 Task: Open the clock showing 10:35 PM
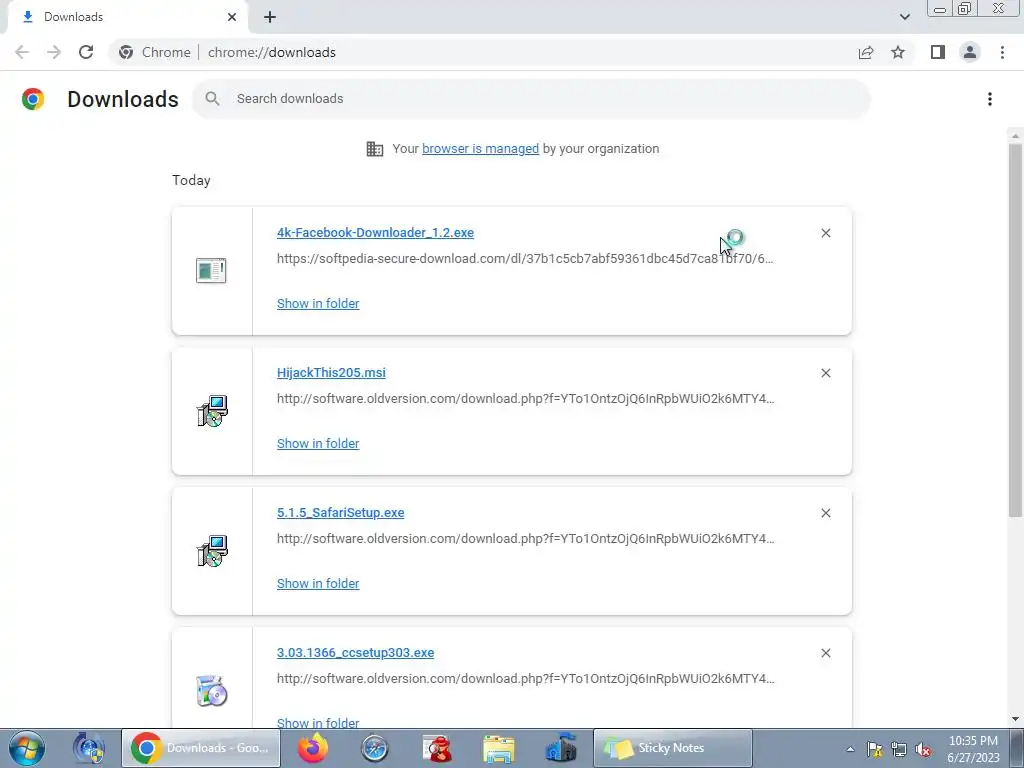click(973, 749)
